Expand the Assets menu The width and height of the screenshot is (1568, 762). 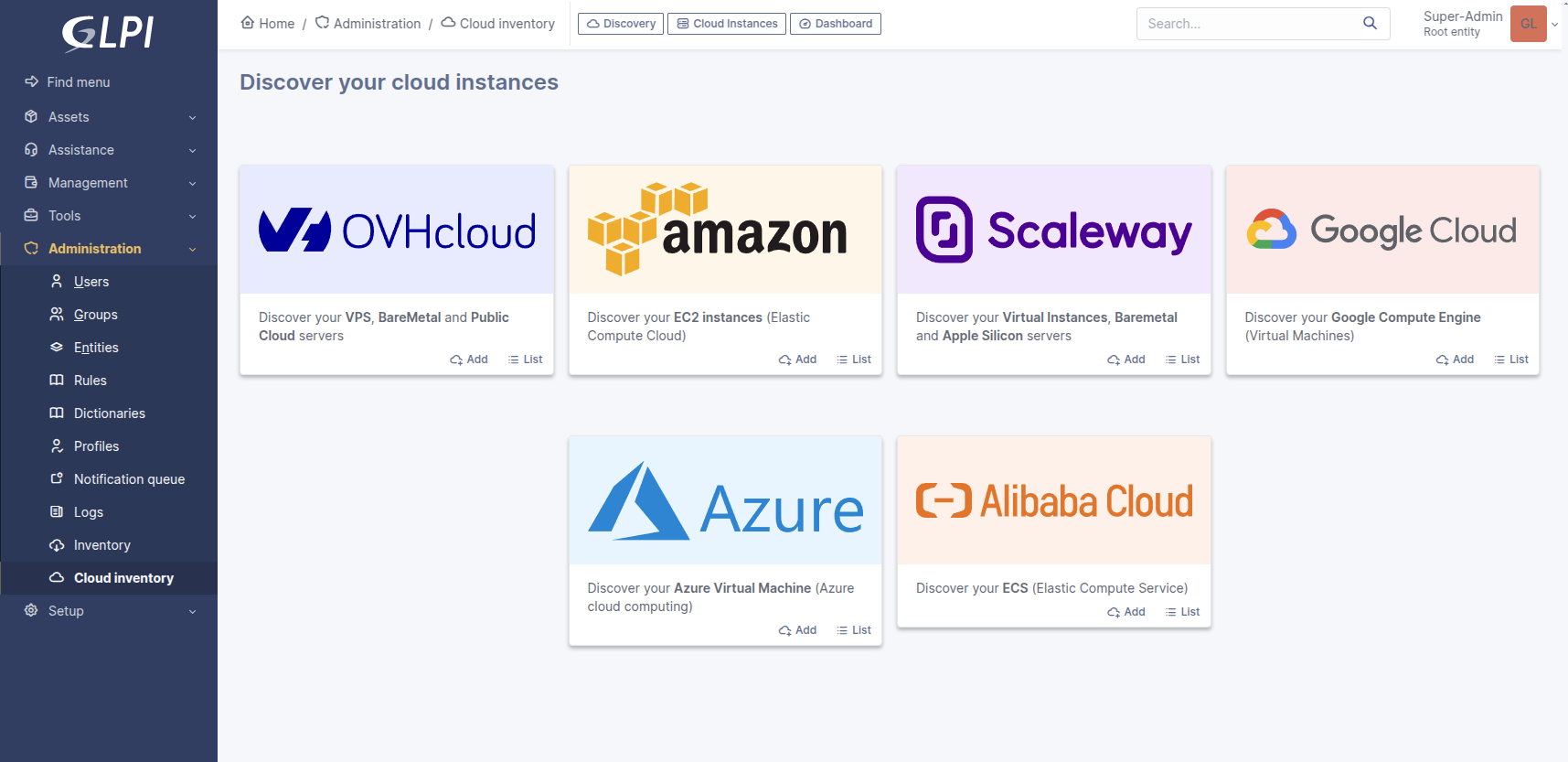tap(109, 117)
